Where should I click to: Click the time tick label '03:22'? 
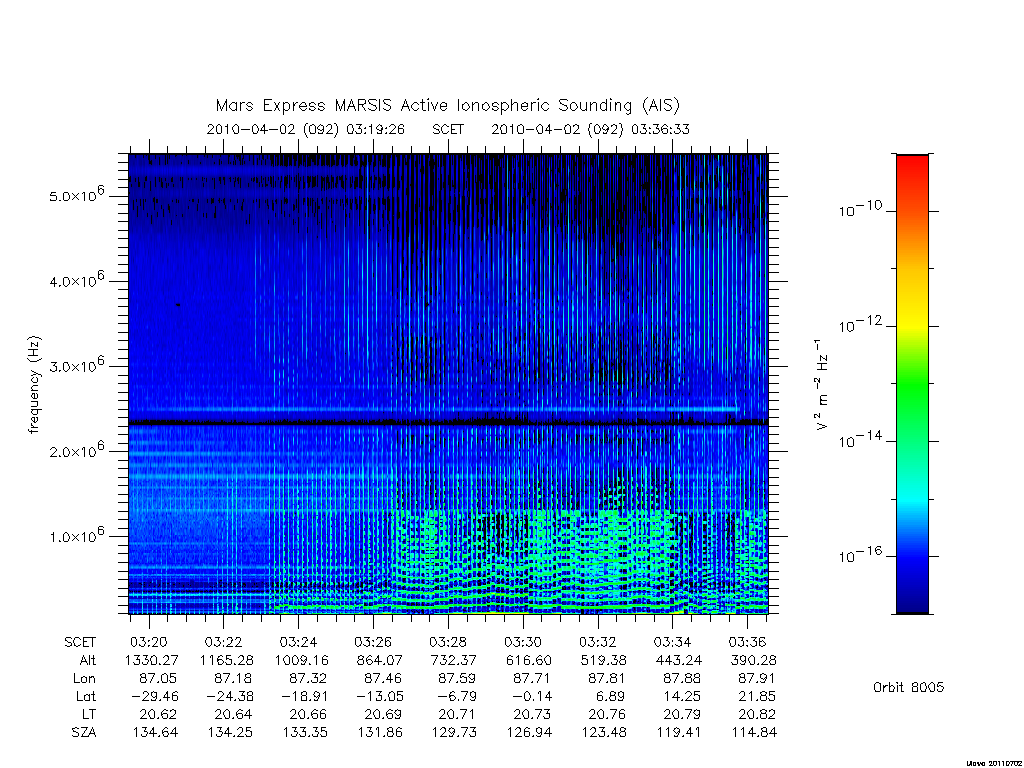click(x=224, y=642)
